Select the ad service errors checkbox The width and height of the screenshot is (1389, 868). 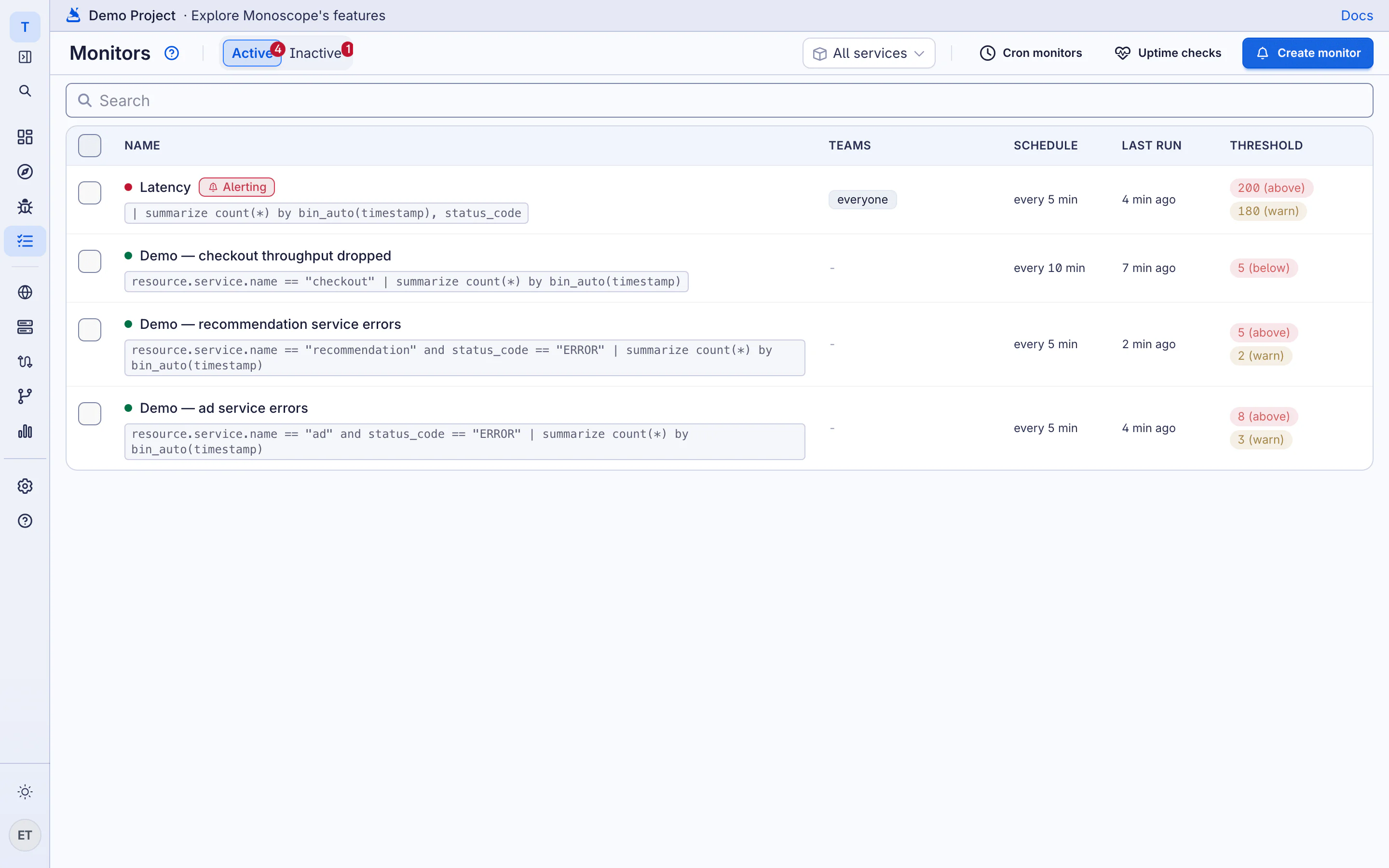pos(90,413)
